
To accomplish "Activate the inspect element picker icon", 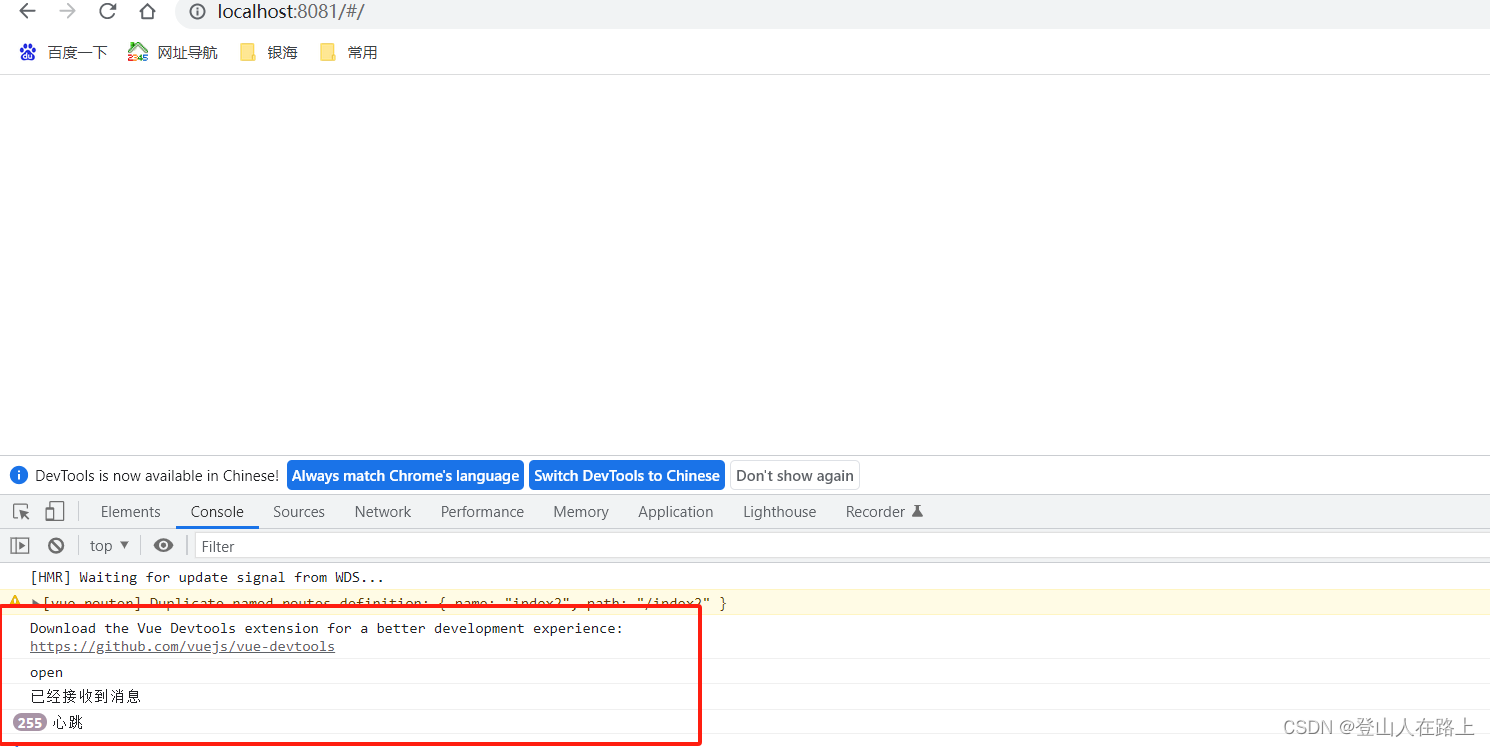I will click(21, 511).
